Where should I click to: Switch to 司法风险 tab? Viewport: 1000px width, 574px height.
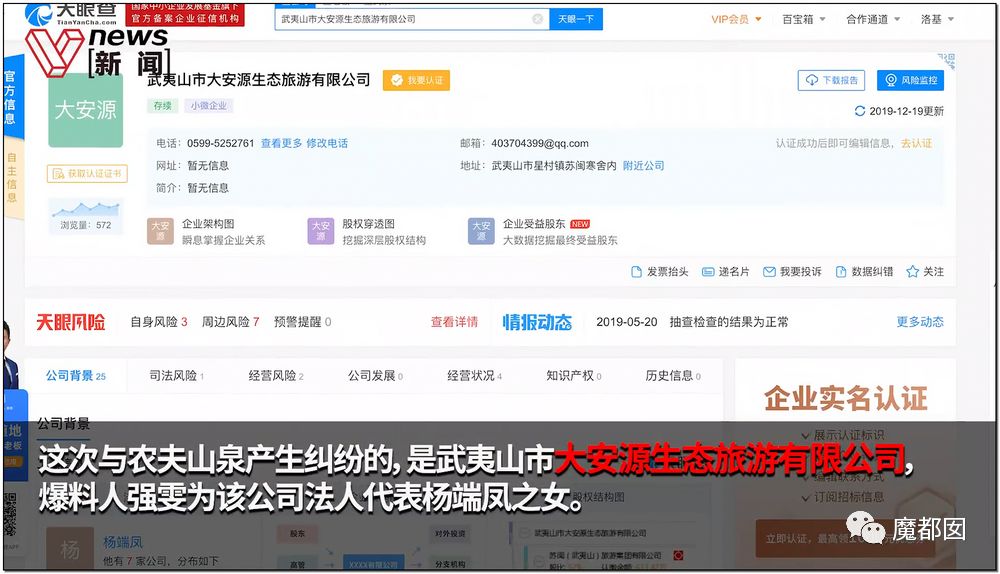click(176, 376)
